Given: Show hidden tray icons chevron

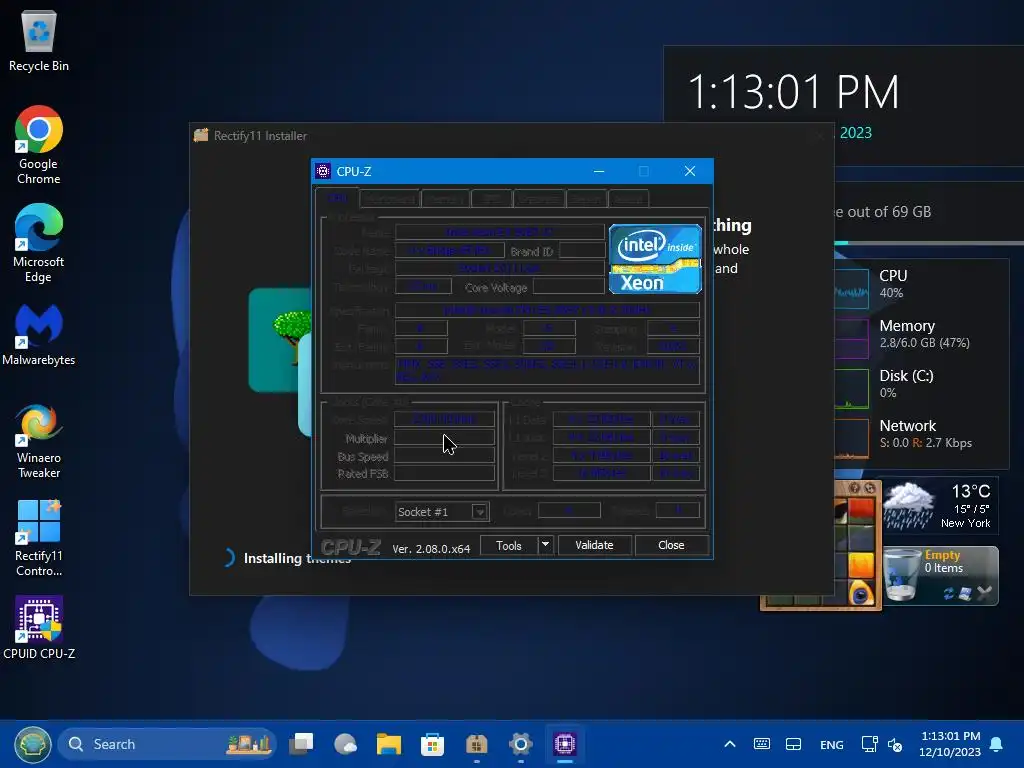Looking at the screenshot, I should (730, 744).
